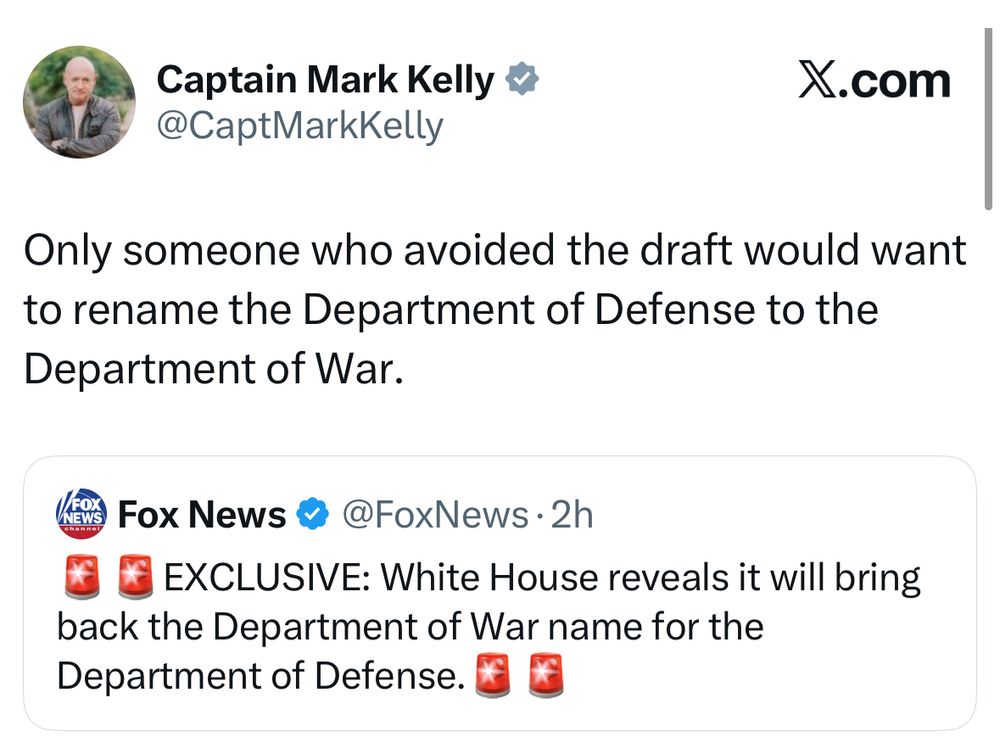Open the @FoxNews handle in the quoted tweet
1000x748 pixels.
(x=435, y=515)
